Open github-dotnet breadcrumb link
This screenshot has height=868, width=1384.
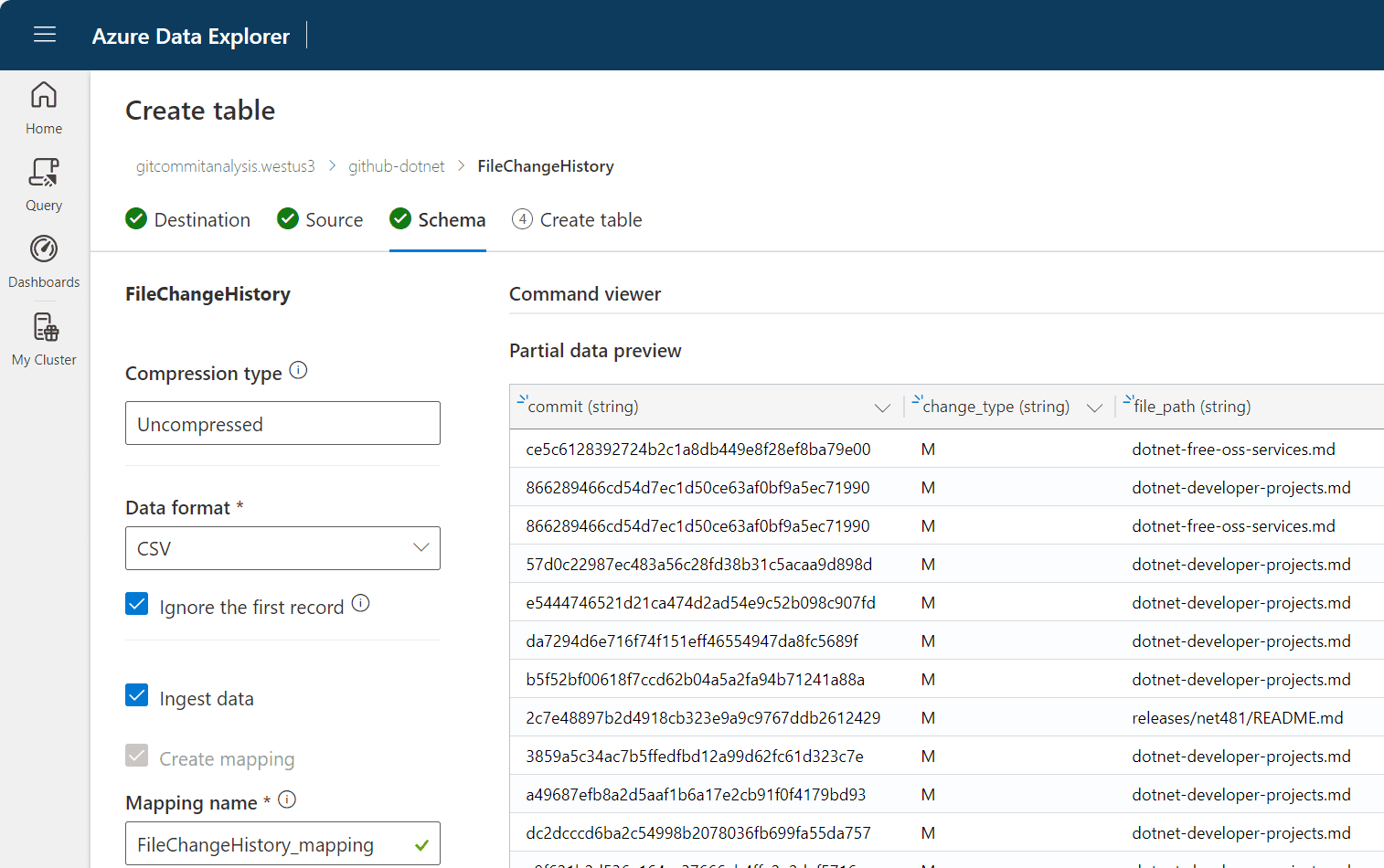point(397,166)
